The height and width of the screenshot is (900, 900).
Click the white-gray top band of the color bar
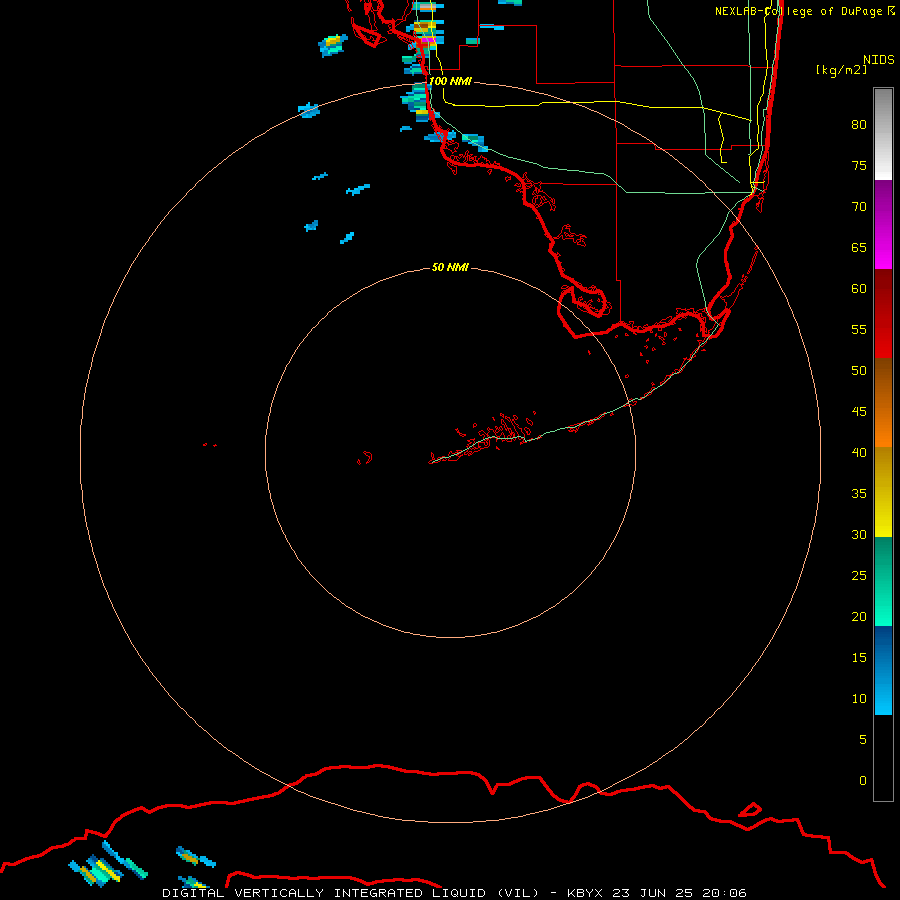pyautogui.click(x=883, y=134)
